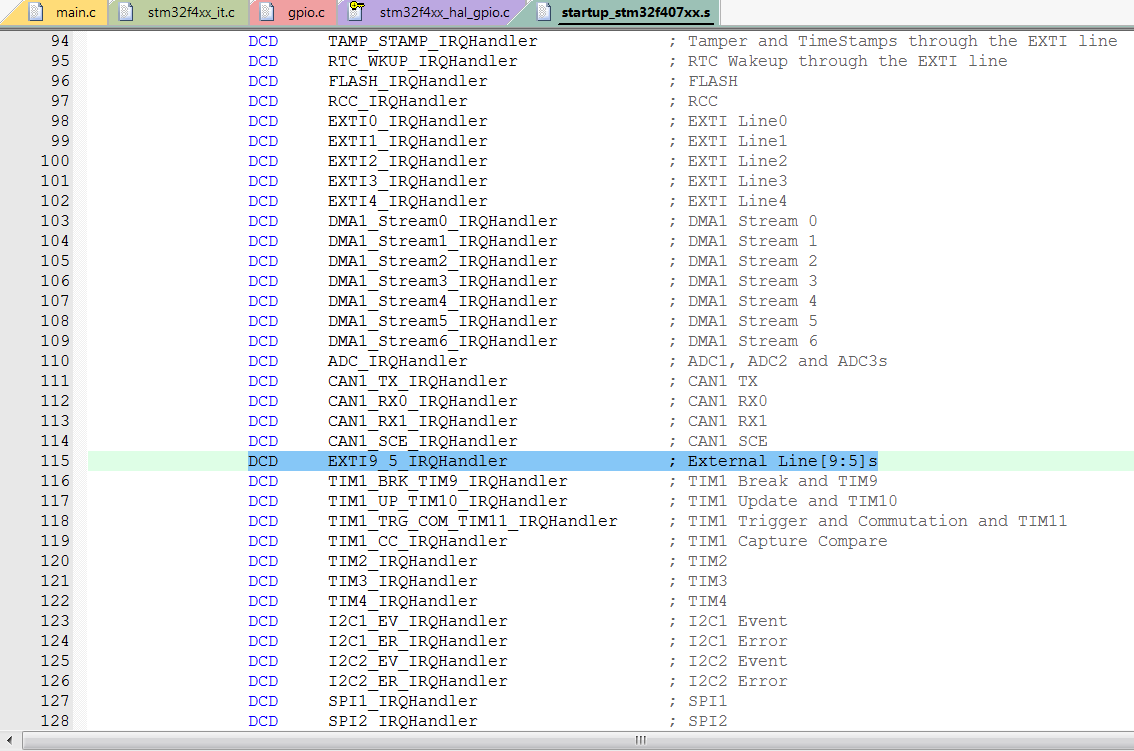Click on TIM1_BRK_TIM9_IRQHandler text

point(448,481)
